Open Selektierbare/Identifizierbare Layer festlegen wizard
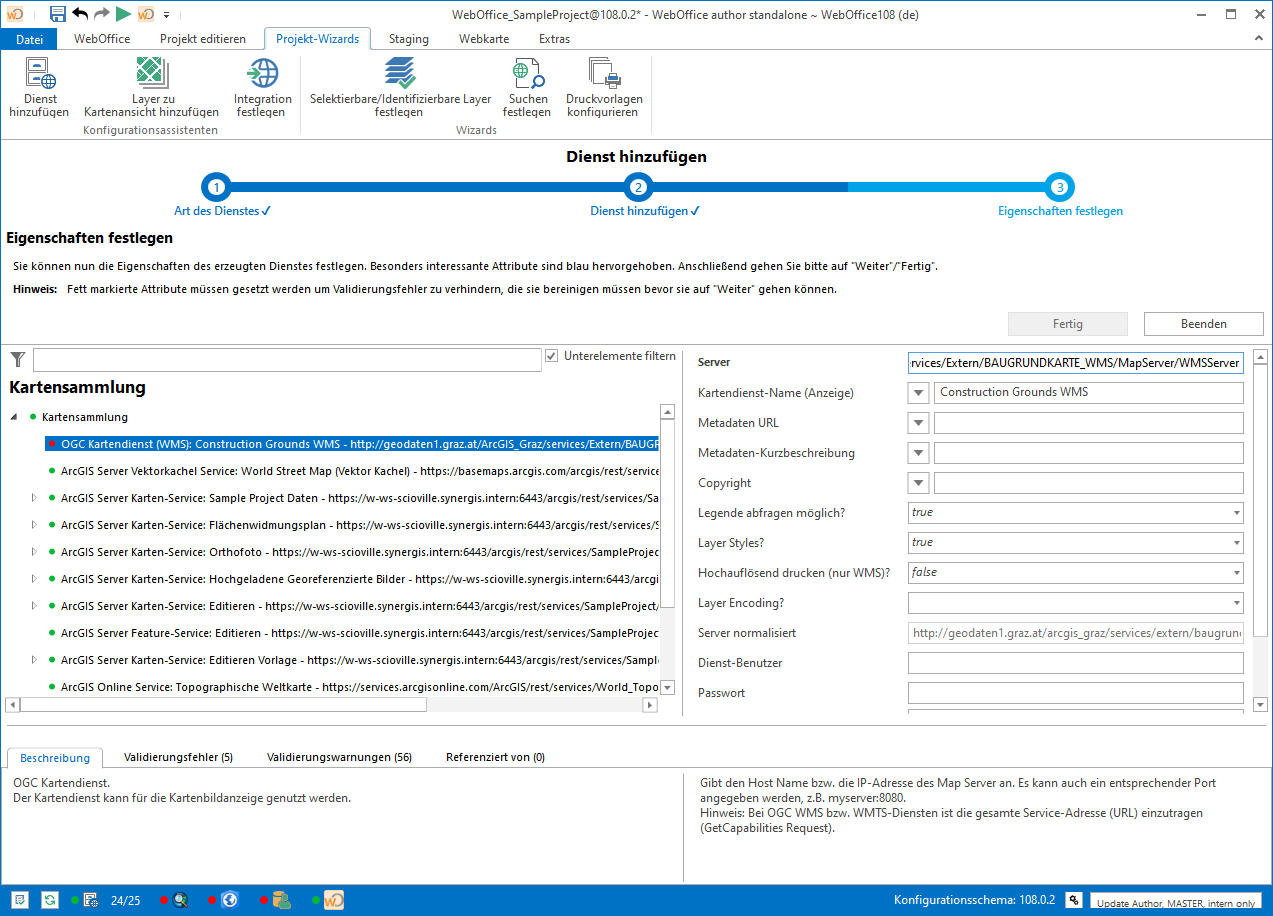The height and width of the screenshot is (916, 1273). click(400, 75)
